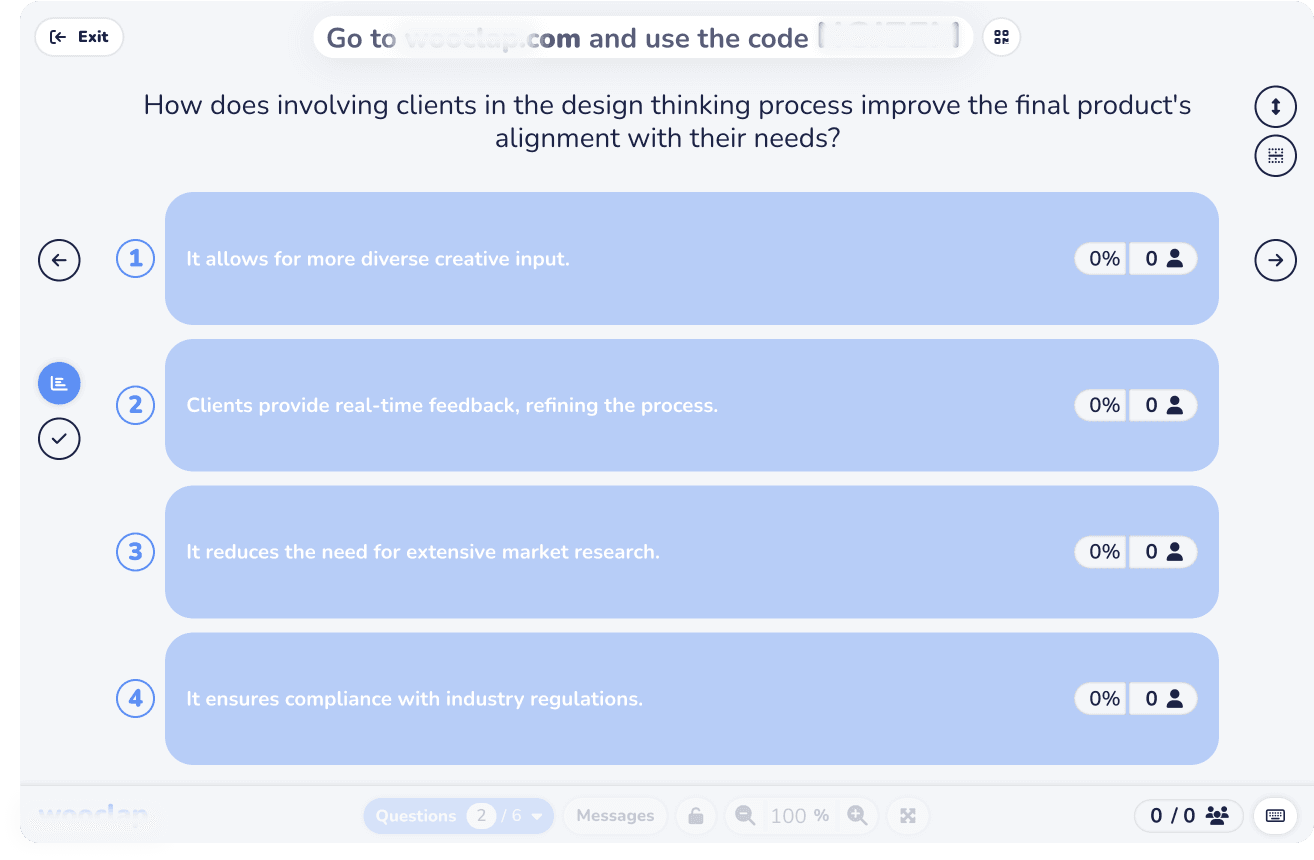This screenshot has width=1314, height=860.
Task: Toggle the results bar chart view
Action: tap(59, 383)
